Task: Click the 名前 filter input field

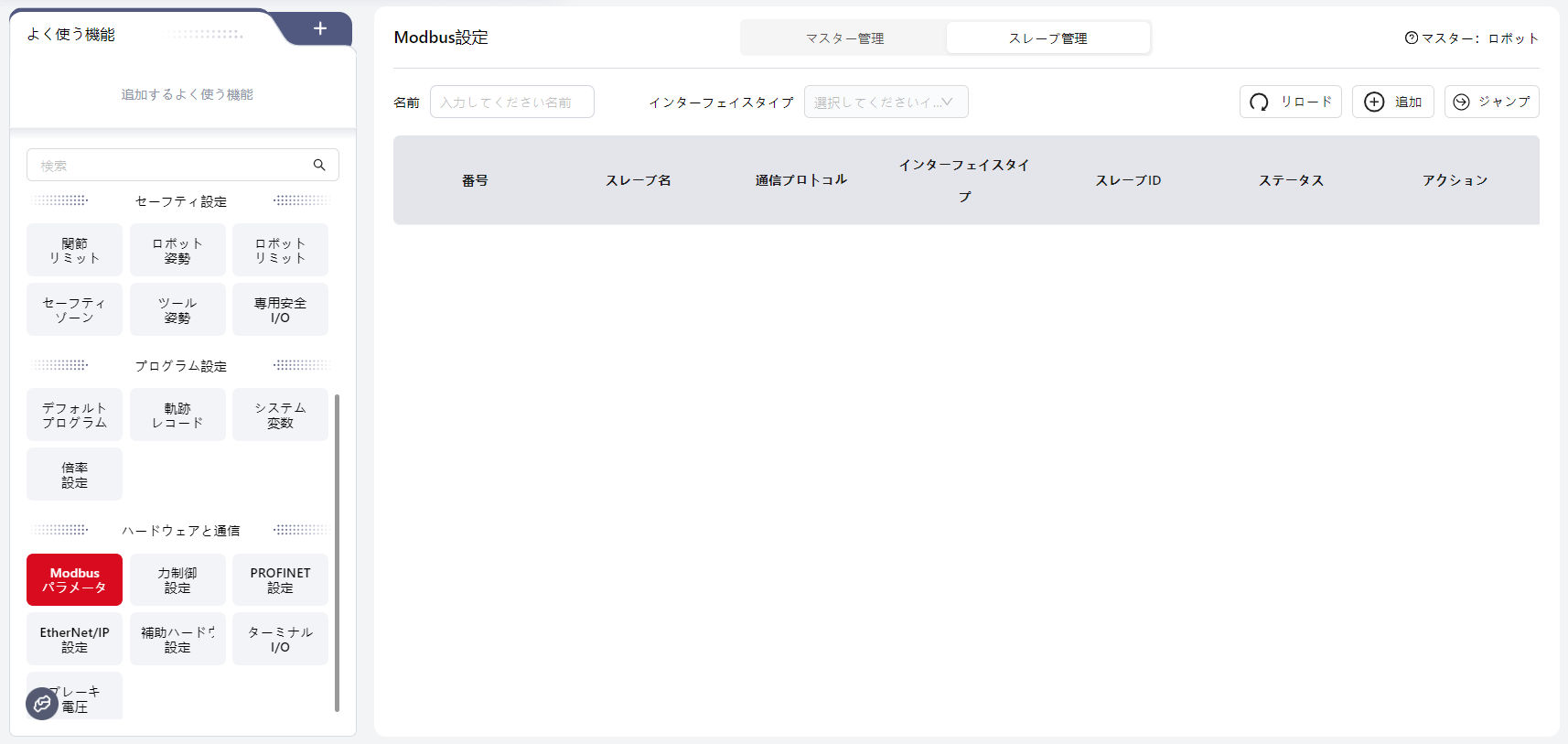Action: [x=511, y=102]
